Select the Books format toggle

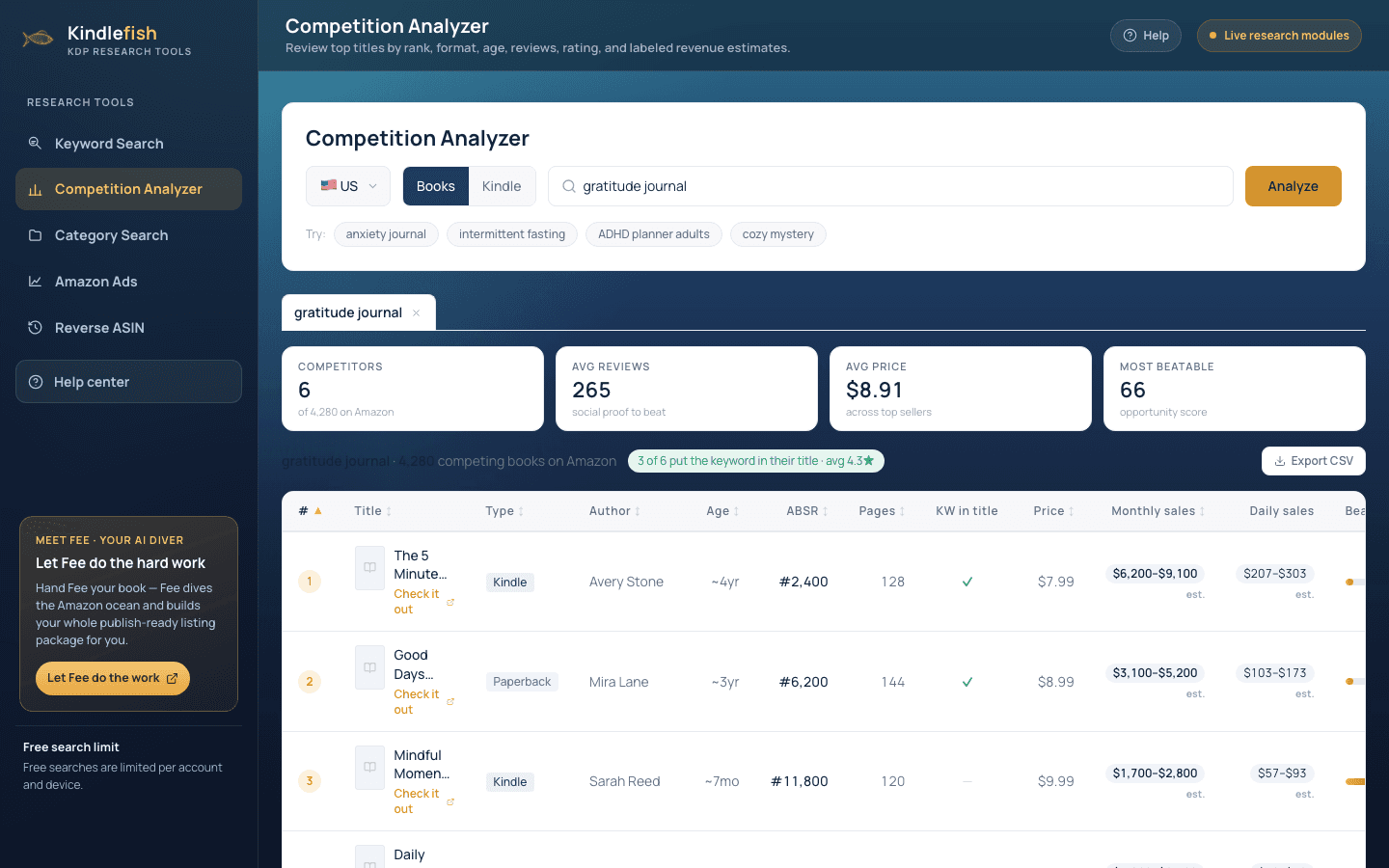pos(436,186)
